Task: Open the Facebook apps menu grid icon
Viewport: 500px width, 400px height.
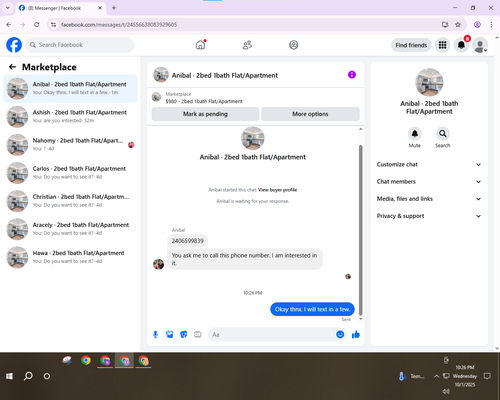Action: pyautogui.click(x=442, y=45)
